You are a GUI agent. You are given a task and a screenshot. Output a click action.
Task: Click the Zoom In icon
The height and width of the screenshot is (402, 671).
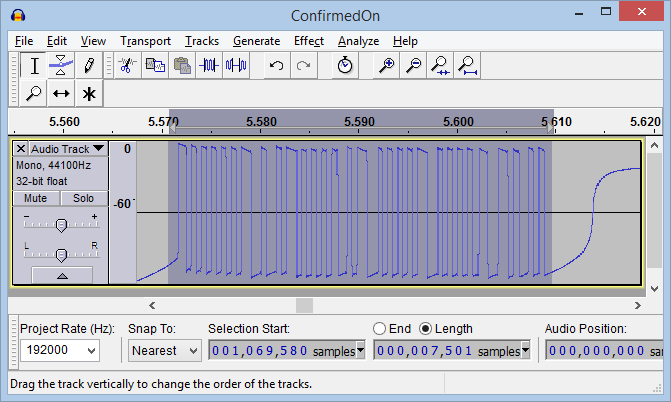tap(386, 66)
